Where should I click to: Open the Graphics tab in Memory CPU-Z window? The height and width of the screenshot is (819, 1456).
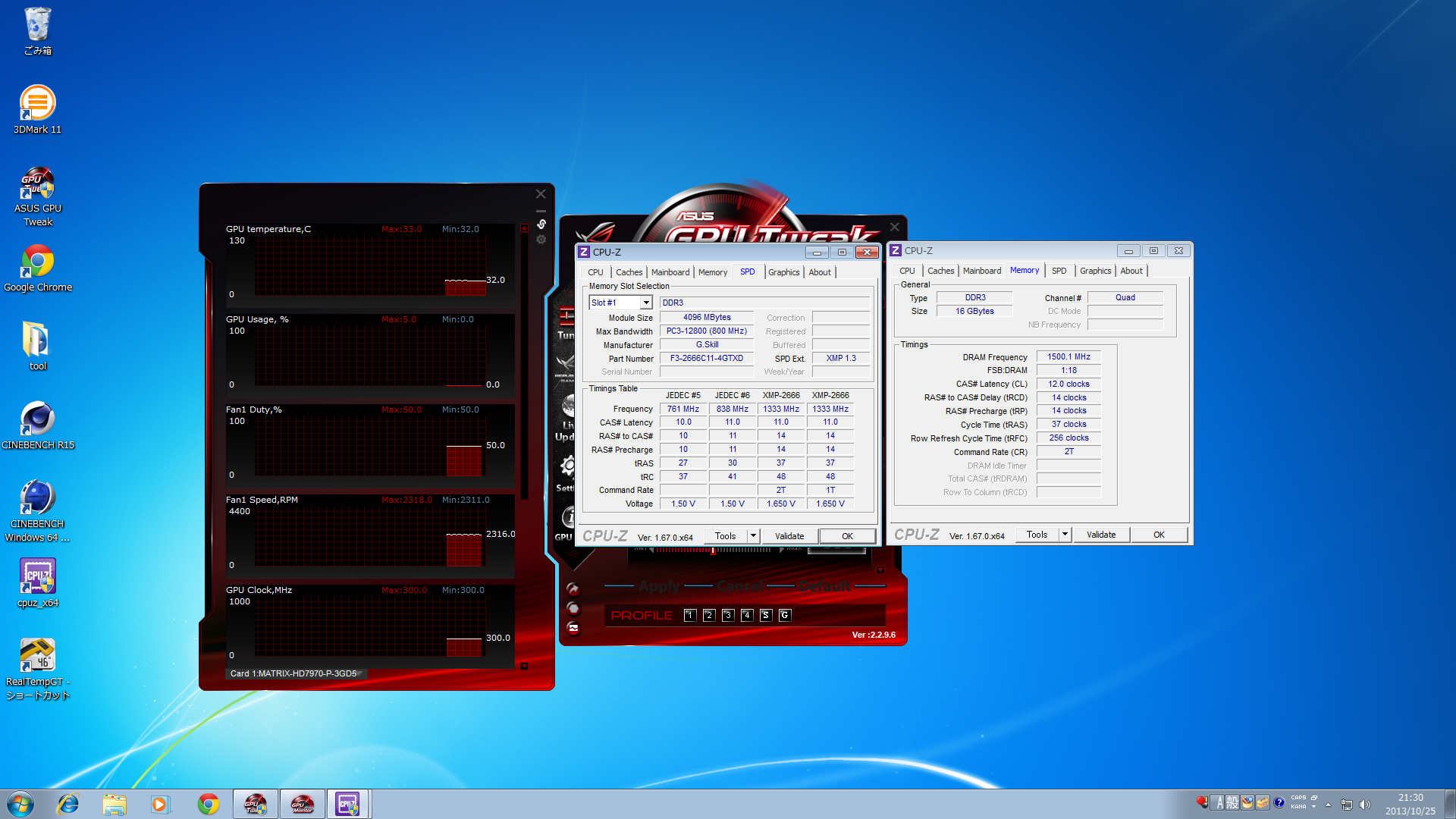(x=1095, y=271)
